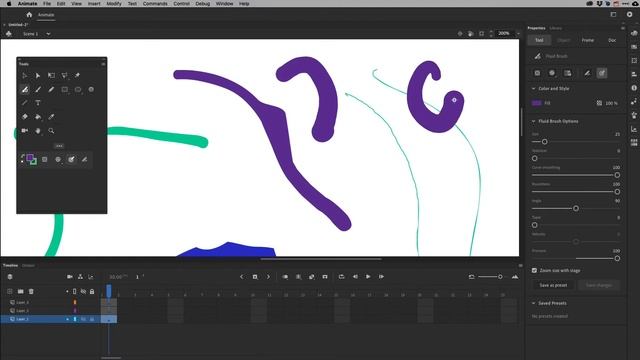Select the Fluid Brush tool in Tools panel

pos(24,89)
